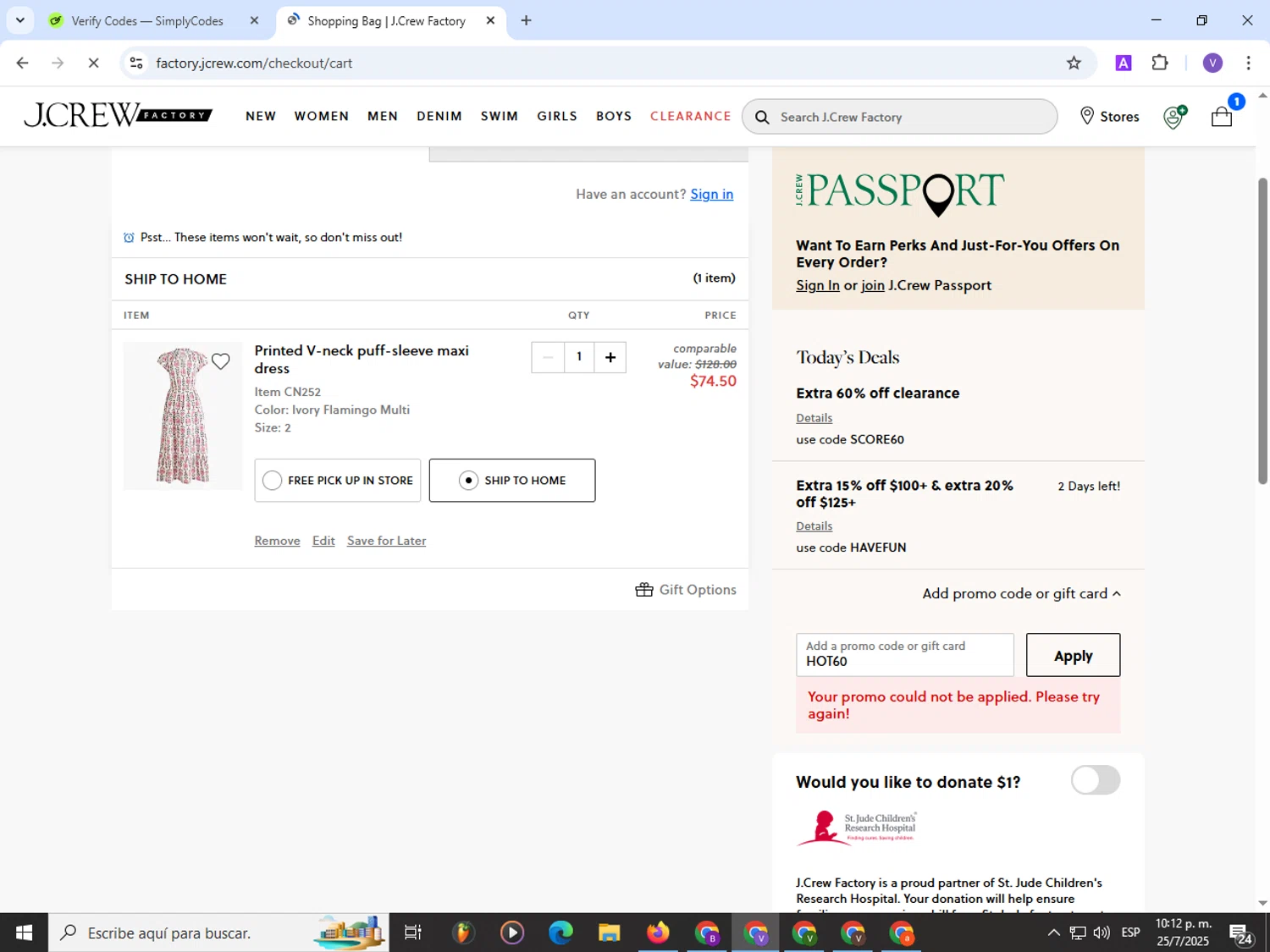1270x952 pixels.
Task: Open the tab search dropdown arrow
Action: [20, 20]
